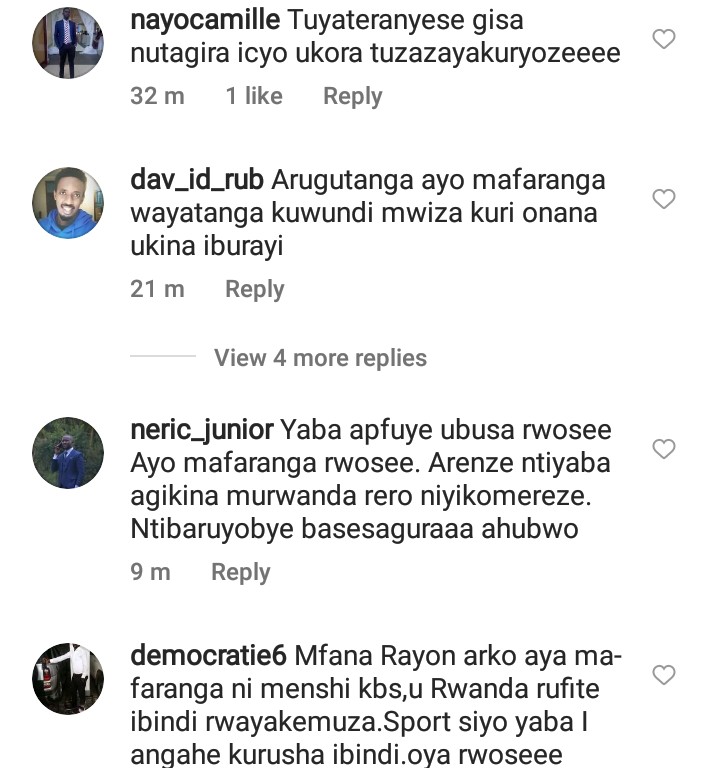Open nayocamille's profile picture
The width and height of the screenshot is (720, 768).
[x=68, y=43]
